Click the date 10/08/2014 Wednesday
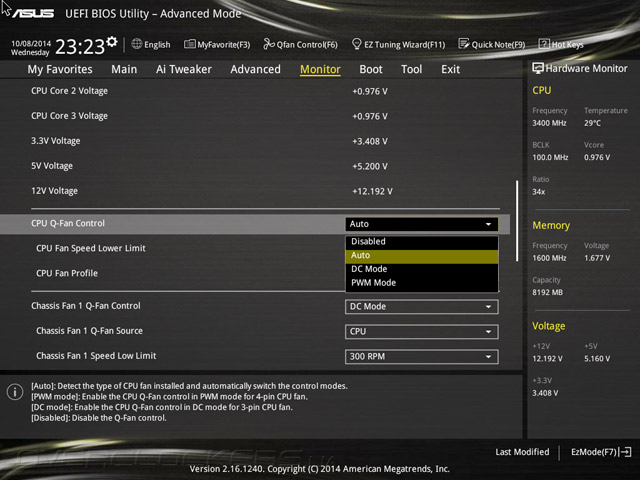Image resolution: width=640 pixels, height=480 pixels. 31,48
